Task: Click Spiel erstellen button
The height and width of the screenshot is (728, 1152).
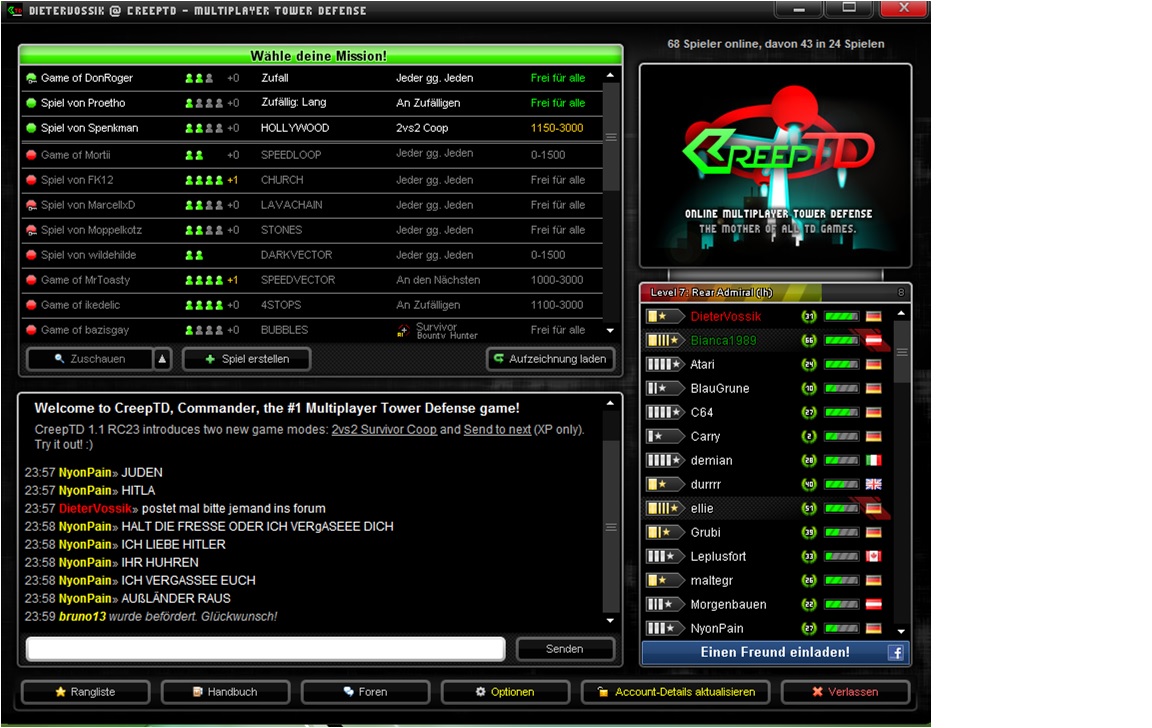Action: 247,359
